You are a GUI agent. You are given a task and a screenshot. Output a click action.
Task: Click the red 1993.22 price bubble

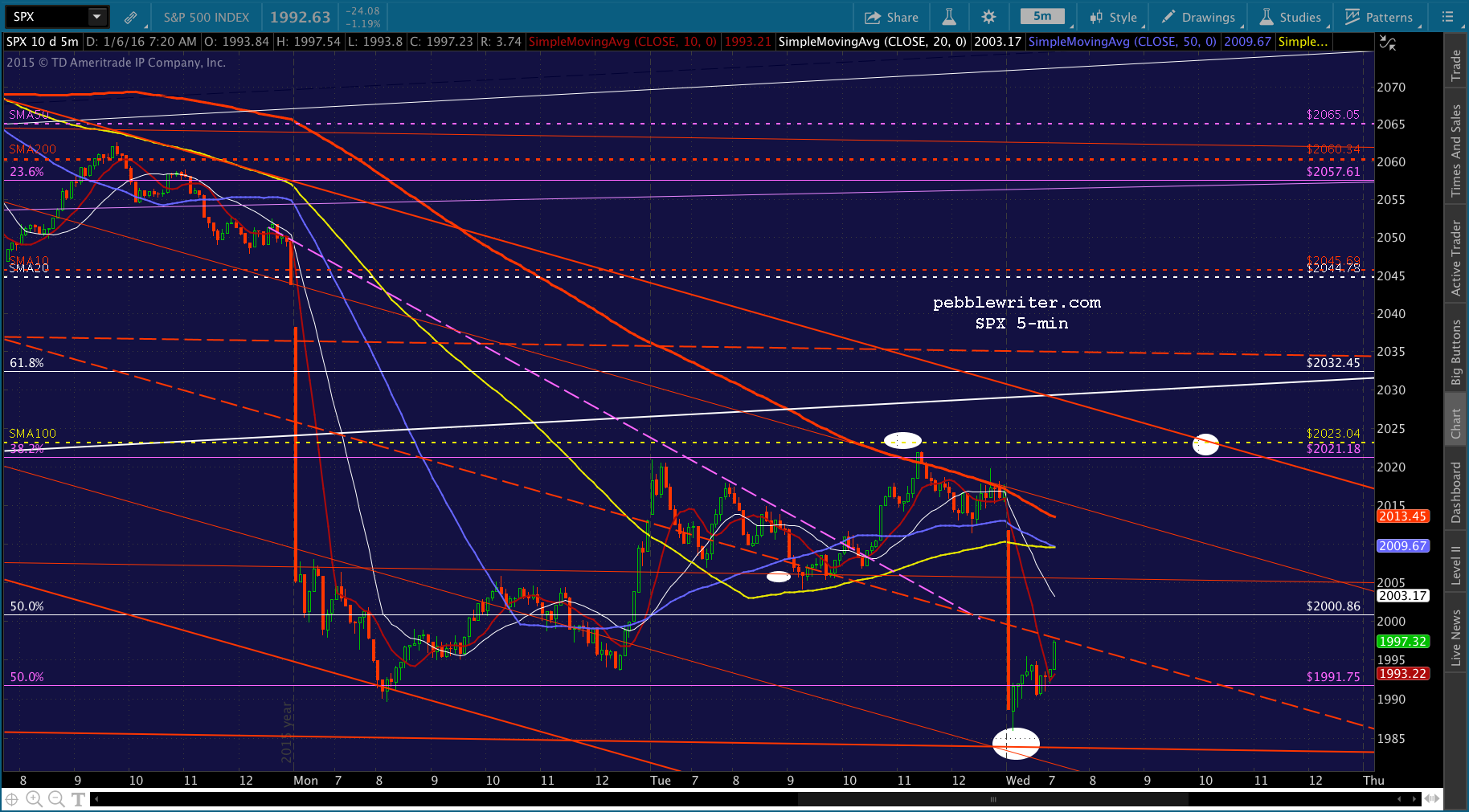[x=1403, y=674]
